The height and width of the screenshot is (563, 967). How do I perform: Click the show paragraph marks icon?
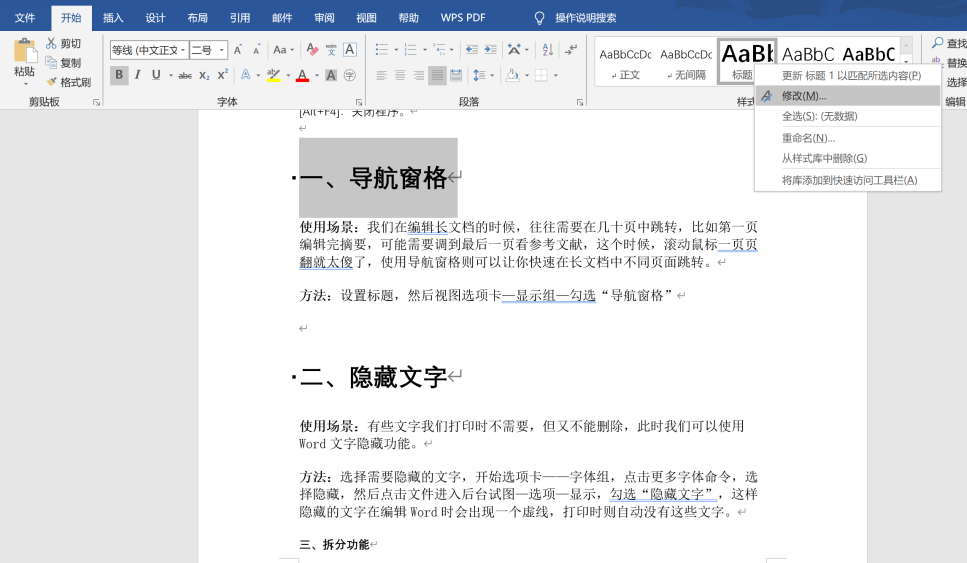[570, 50]
